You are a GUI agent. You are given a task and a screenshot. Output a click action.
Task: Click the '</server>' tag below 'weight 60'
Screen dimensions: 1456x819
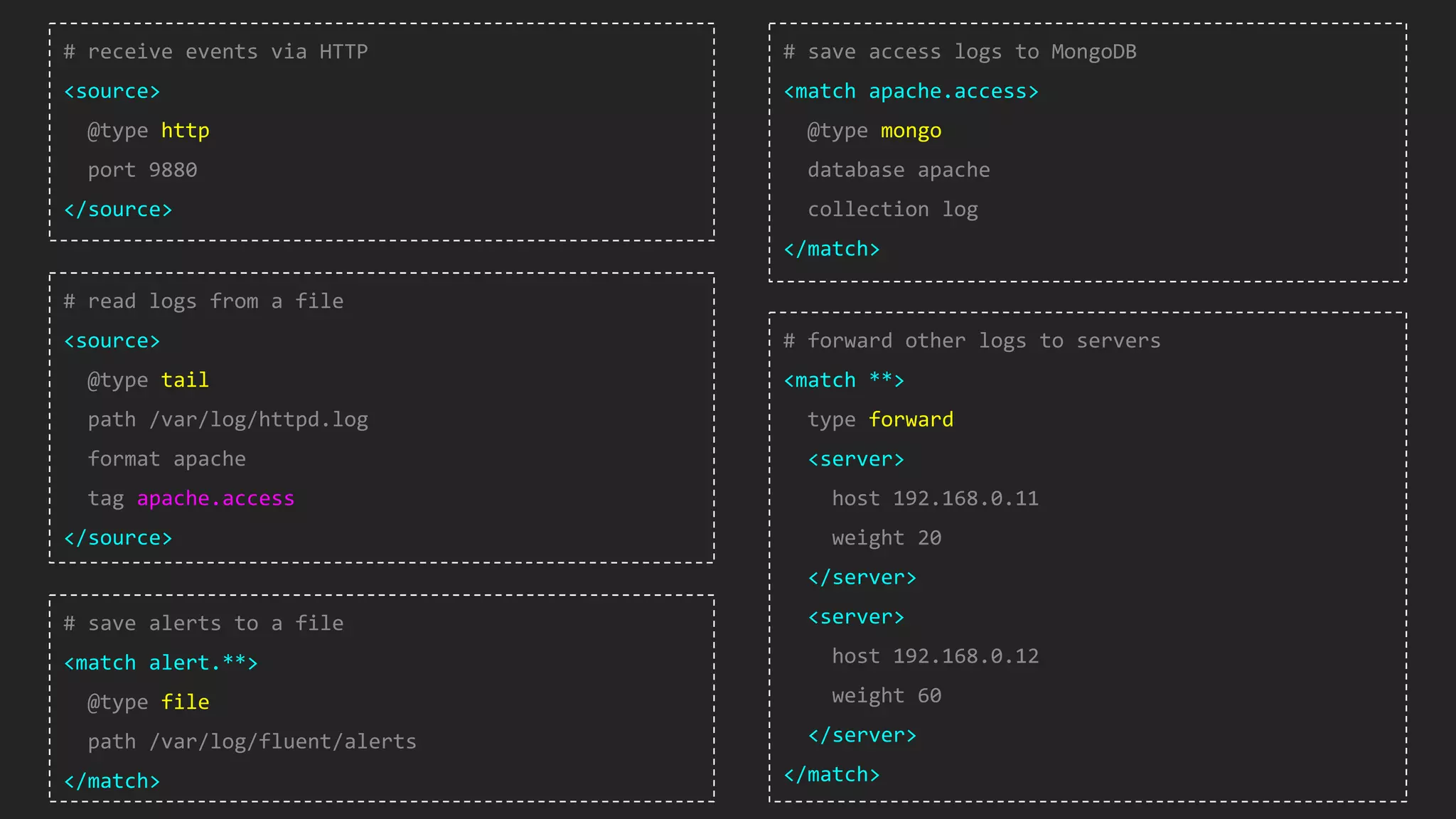click(862, 735)
